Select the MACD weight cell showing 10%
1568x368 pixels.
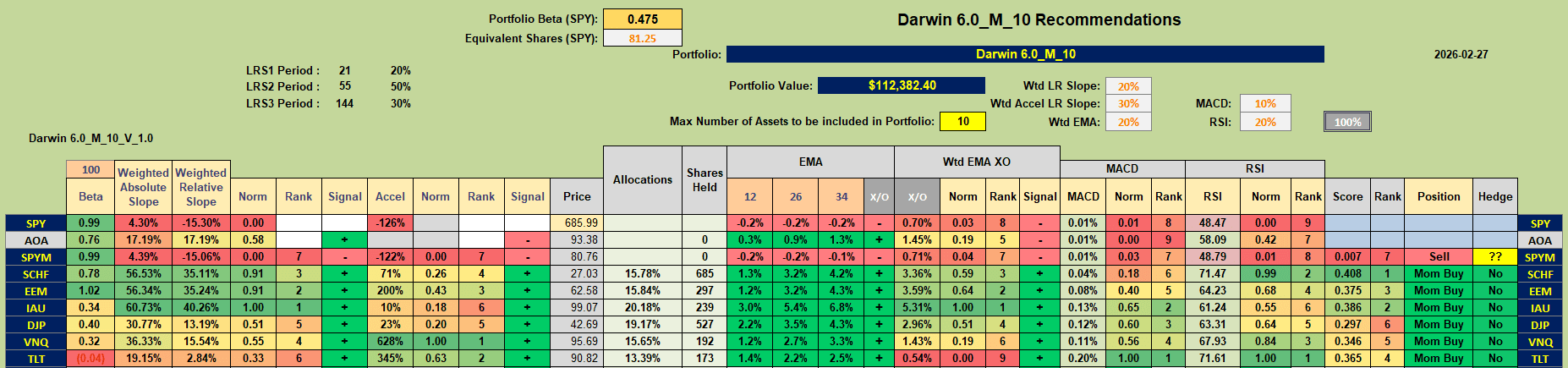coord(1265,103)
